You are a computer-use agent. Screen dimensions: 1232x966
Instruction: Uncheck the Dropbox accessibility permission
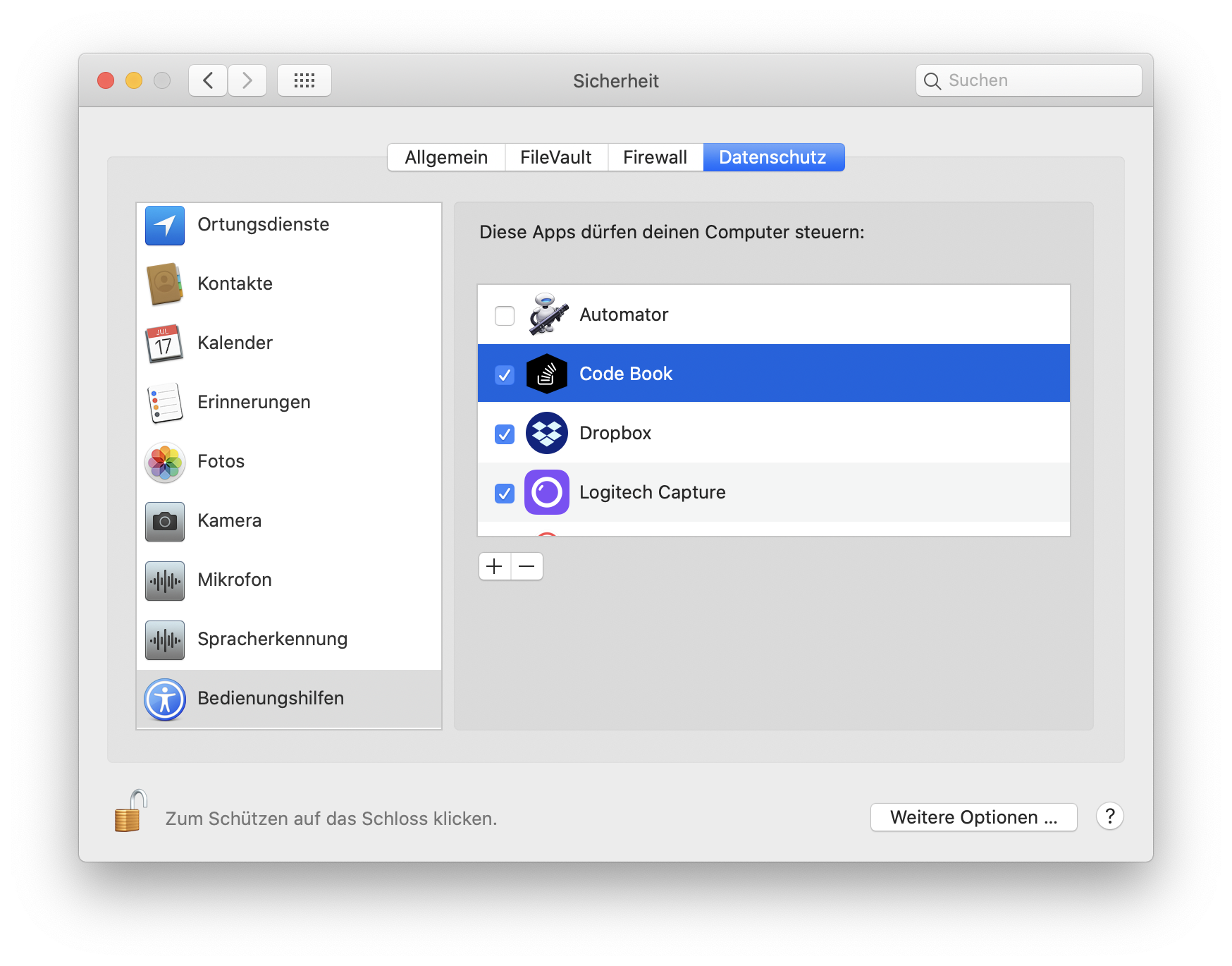pyautogui.click(x=505, y=434)
